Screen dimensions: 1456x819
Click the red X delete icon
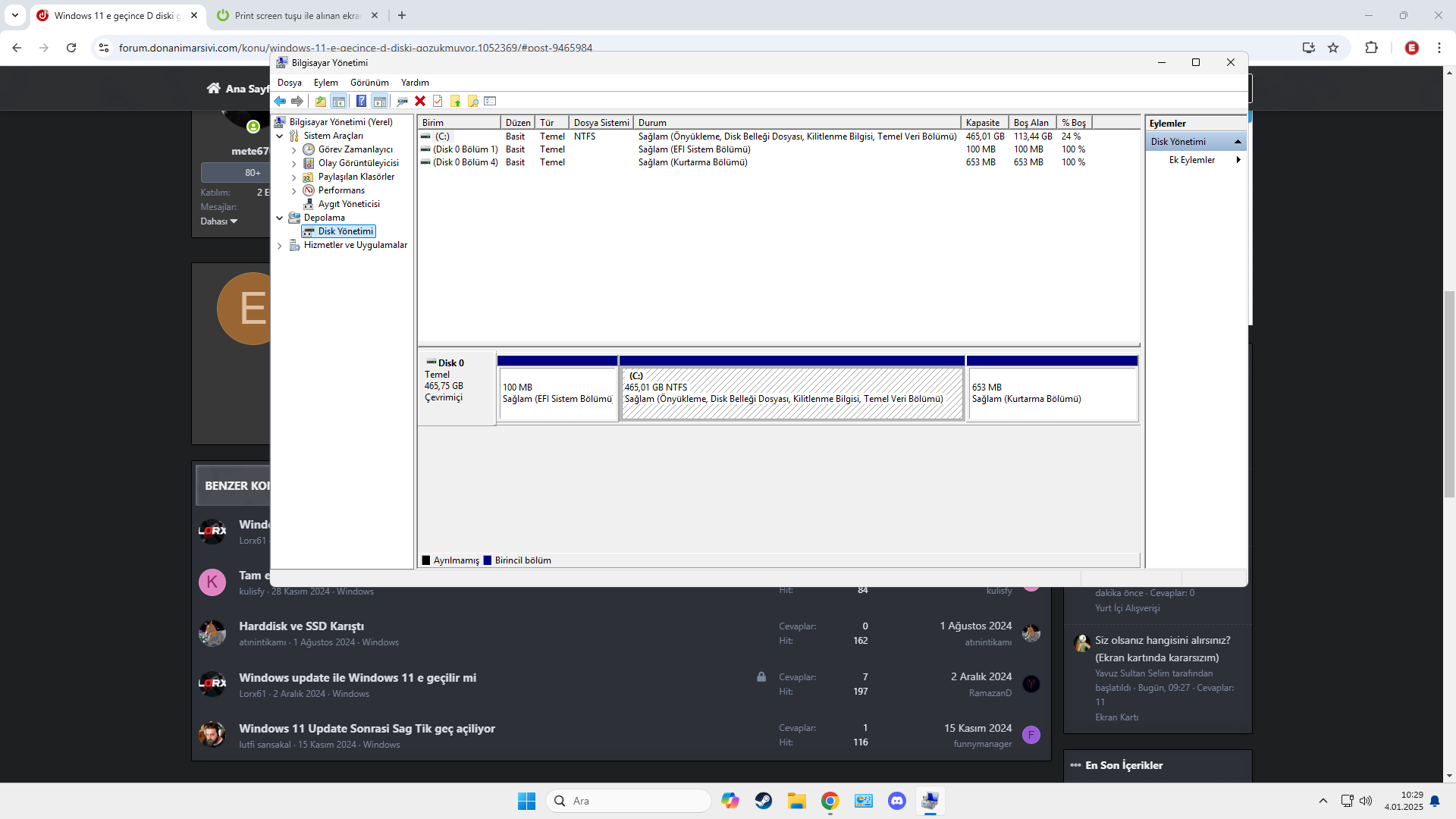coord(420,101)
